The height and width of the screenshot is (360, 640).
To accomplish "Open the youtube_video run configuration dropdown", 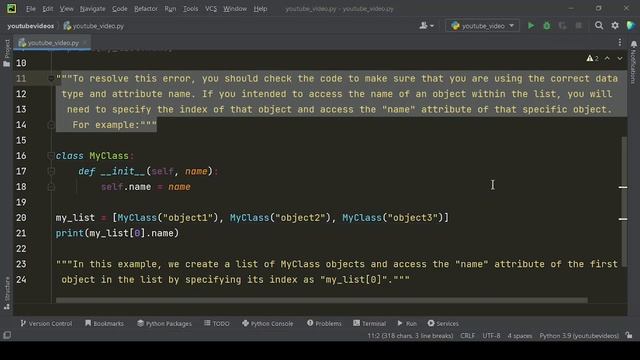I will 482,26.
